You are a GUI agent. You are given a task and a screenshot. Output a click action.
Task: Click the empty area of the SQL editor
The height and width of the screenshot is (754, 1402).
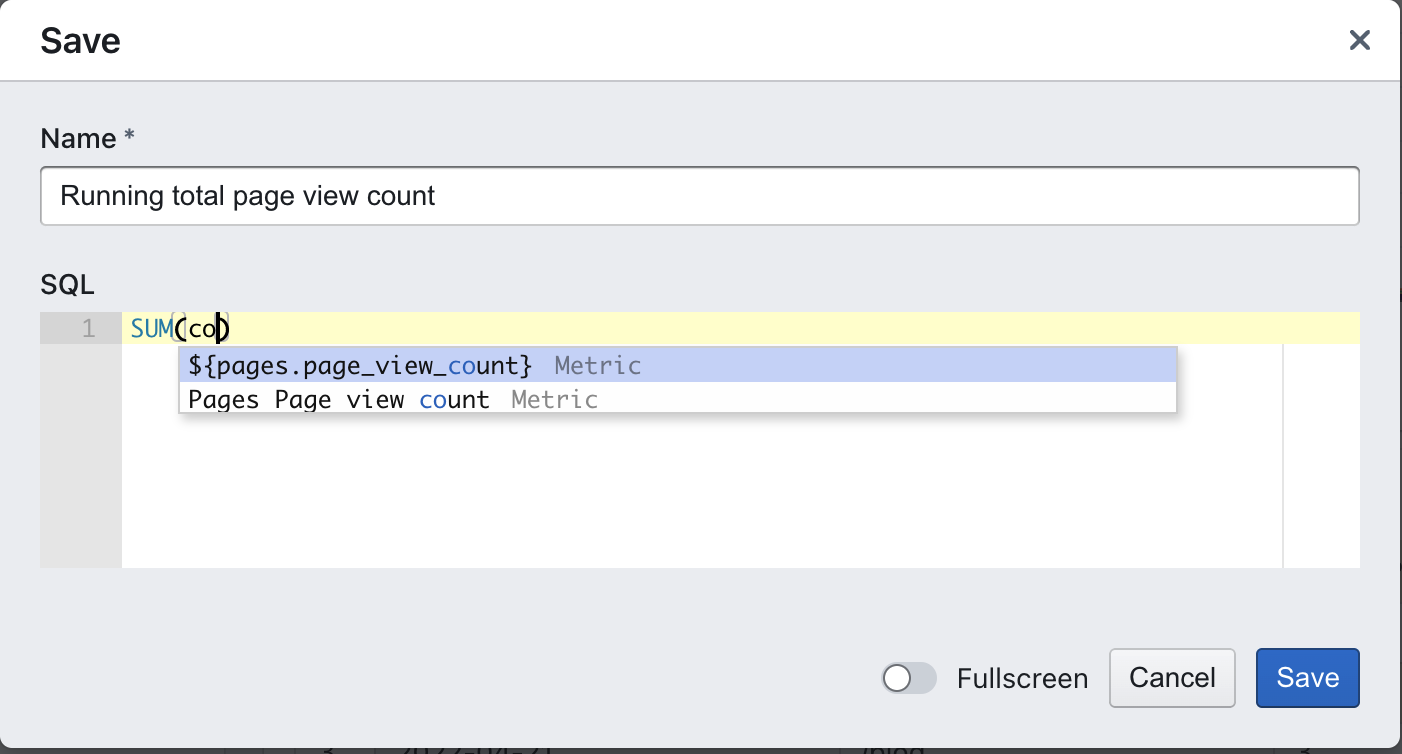[x=700, y=490]
